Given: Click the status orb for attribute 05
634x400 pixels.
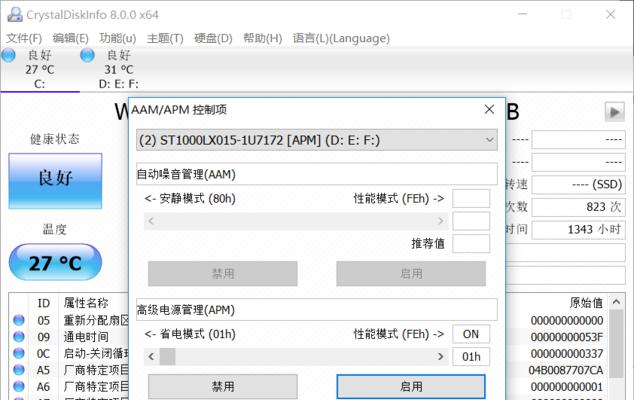Looking at the screenshot, I should (x=19, y=320).
